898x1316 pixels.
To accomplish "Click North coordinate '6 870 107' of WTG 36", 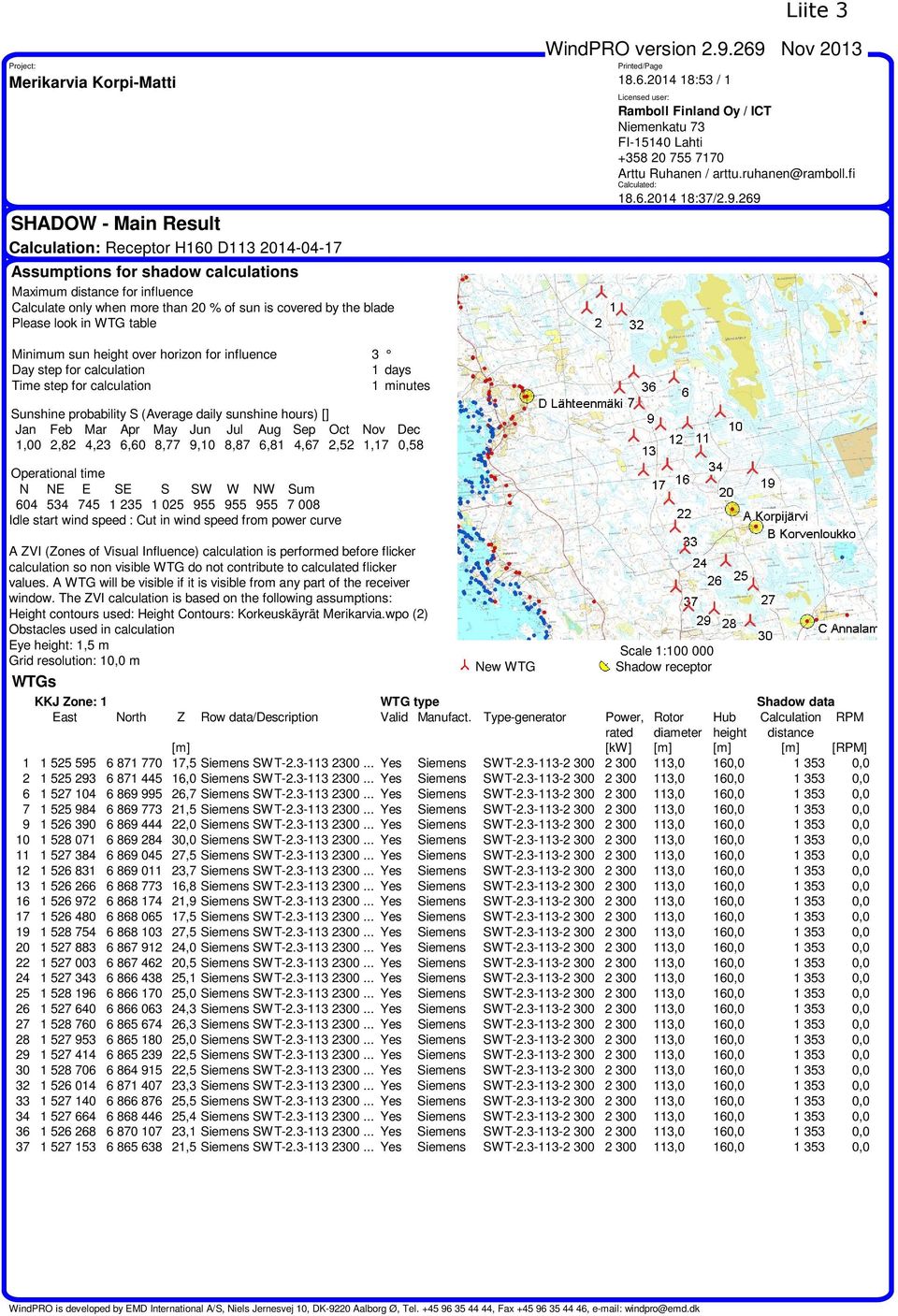I will (134, 1132).
